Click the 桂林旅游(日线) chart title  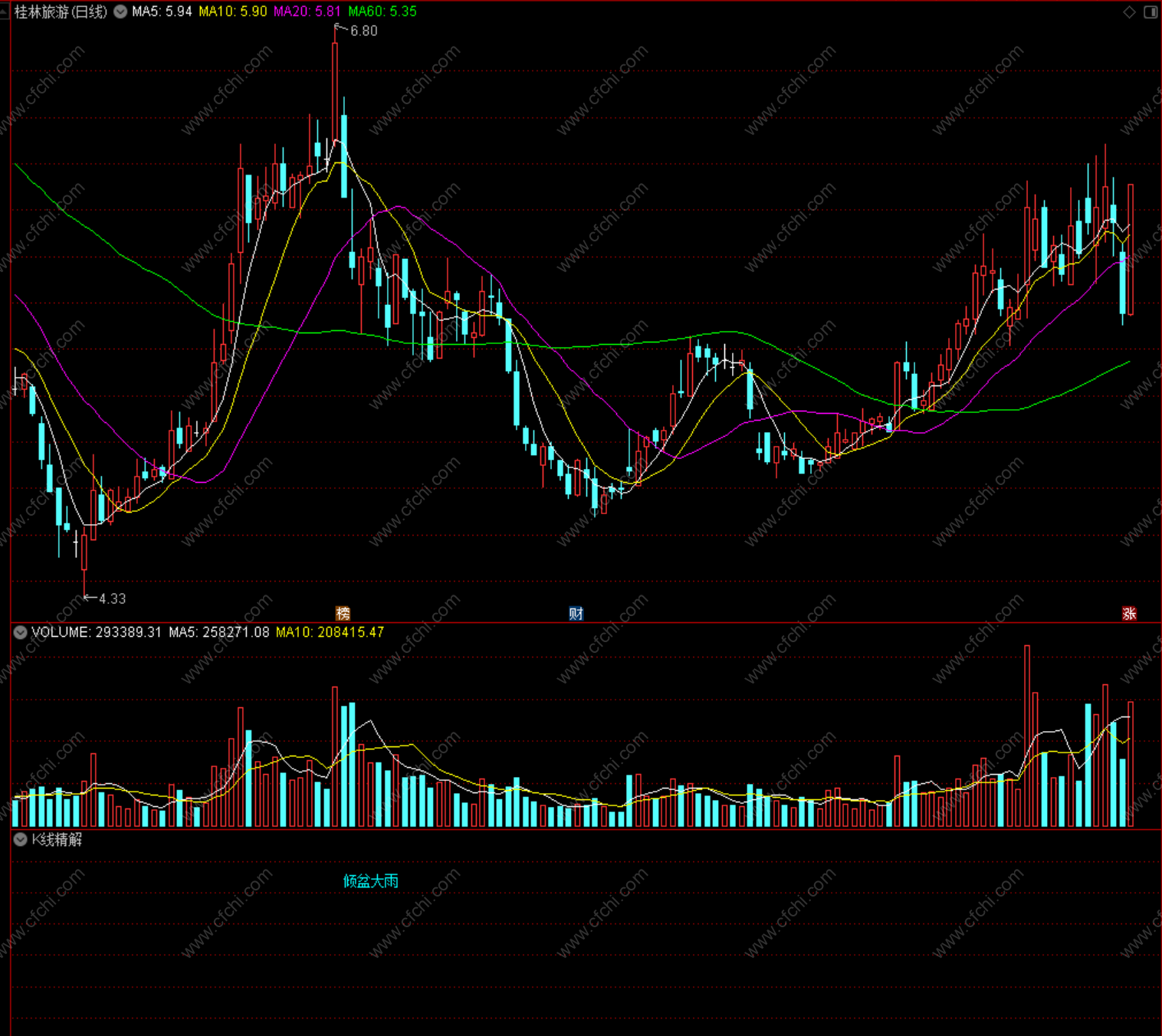61,11
